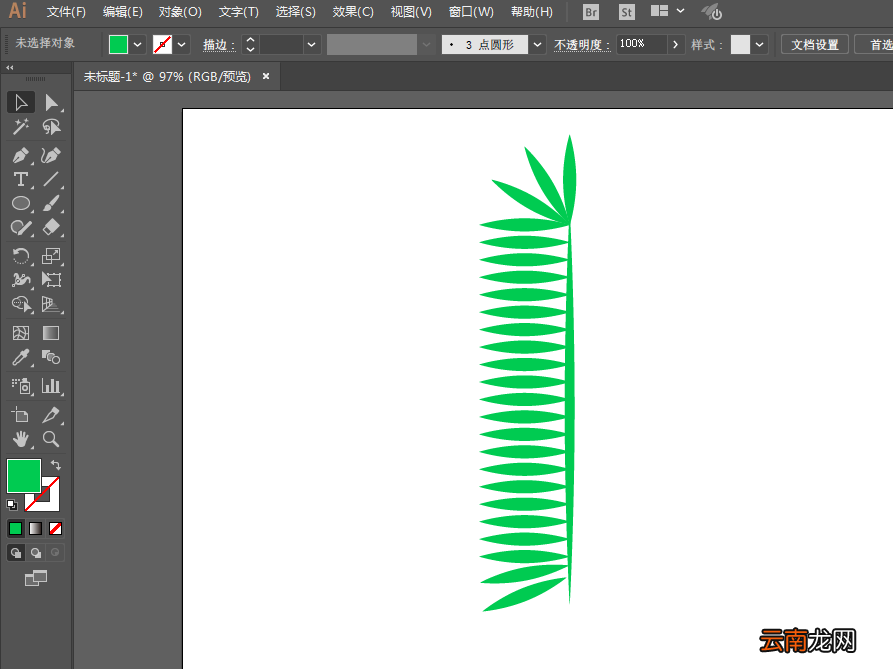Open the 文件(F) menu
893x669 pixels.
[x=66, y=12]
